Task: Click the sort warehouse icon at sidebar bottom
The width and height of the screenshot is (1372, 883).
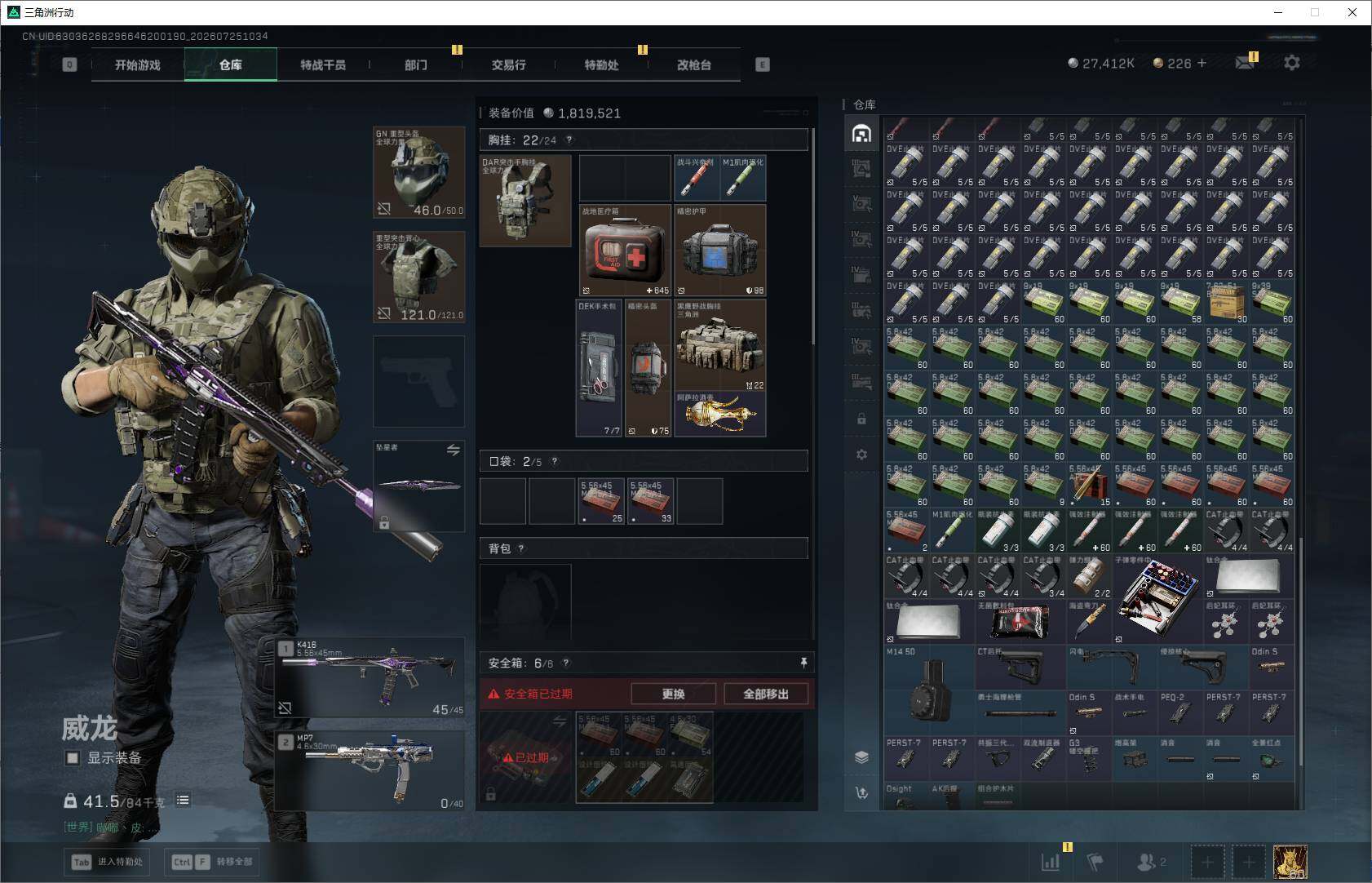Action: (x=861, y=792)
